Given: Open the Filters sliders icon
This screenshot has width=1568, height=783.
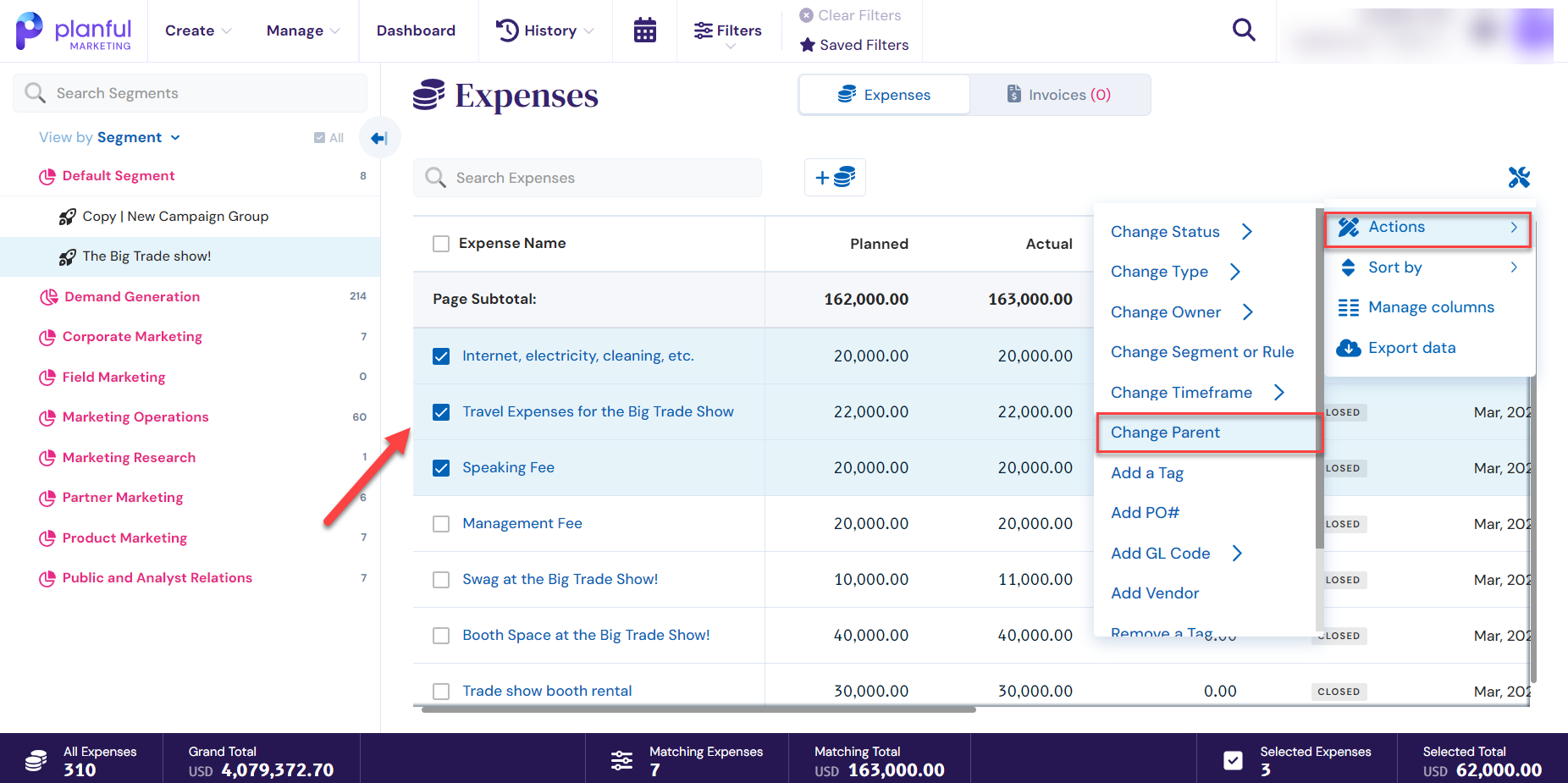Looking at the screenshot, I should click(x=703, y=30).
